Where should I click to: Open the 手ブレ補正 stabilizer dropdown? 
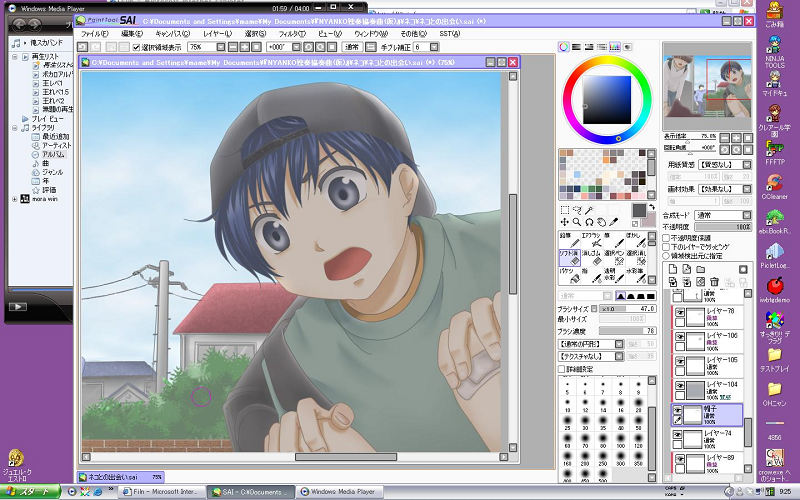point(434,47)
